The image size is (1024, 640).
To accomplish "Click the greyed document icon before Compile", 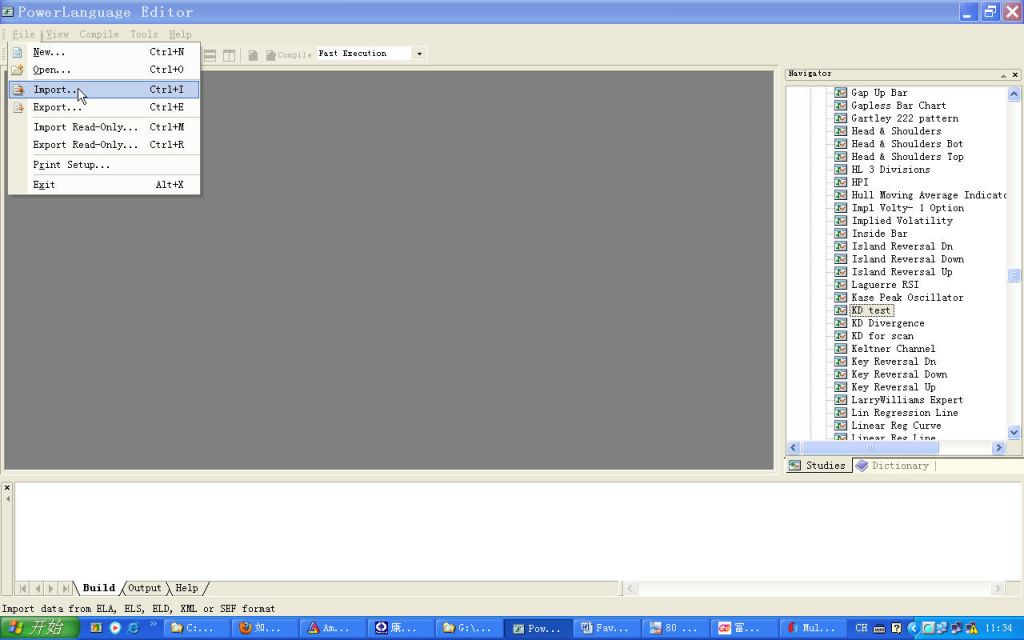I will click(x=253, y=56).
